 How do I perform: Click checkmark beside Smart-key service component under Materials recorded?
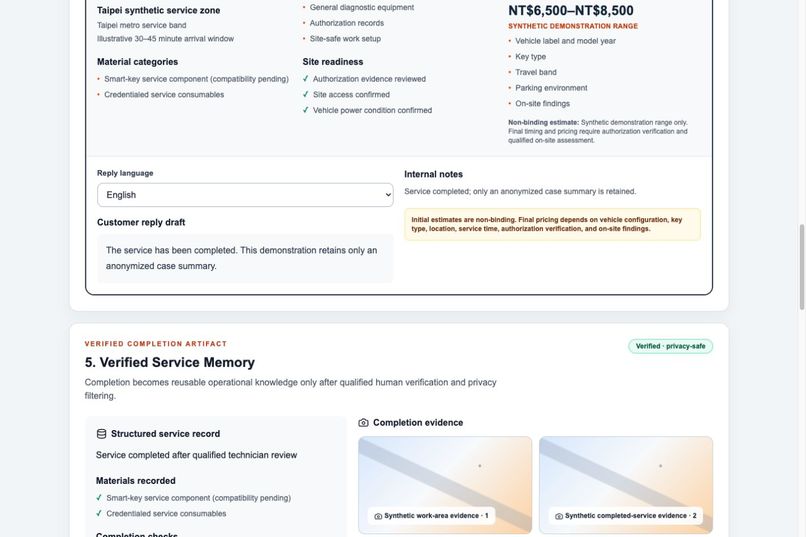[x=99, y=497]
